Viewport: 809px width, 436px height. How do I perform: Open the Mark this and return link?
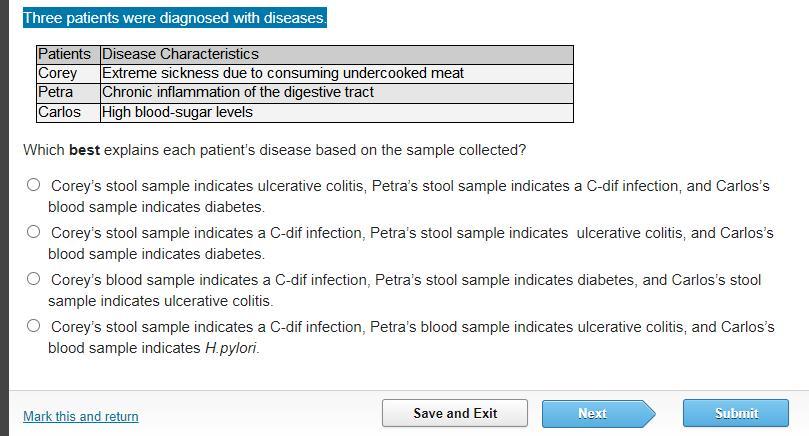pyautogui.click(x=81, y=416)
